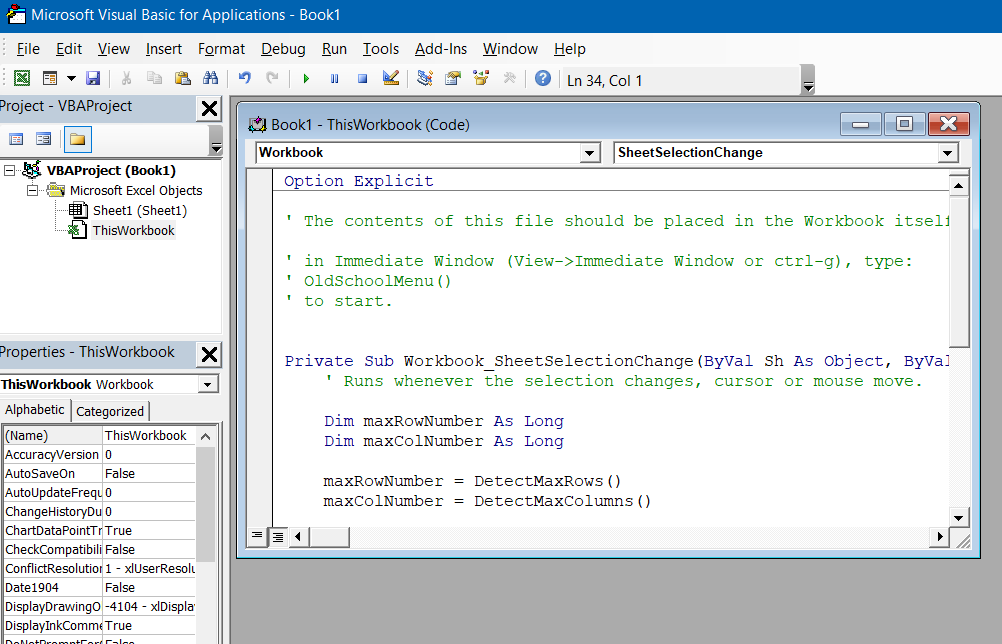Image resolution: width=1002 pixels, height=644 pixels.
Task: Save Book1 with the Save icon
Action: tap(94, 78)
